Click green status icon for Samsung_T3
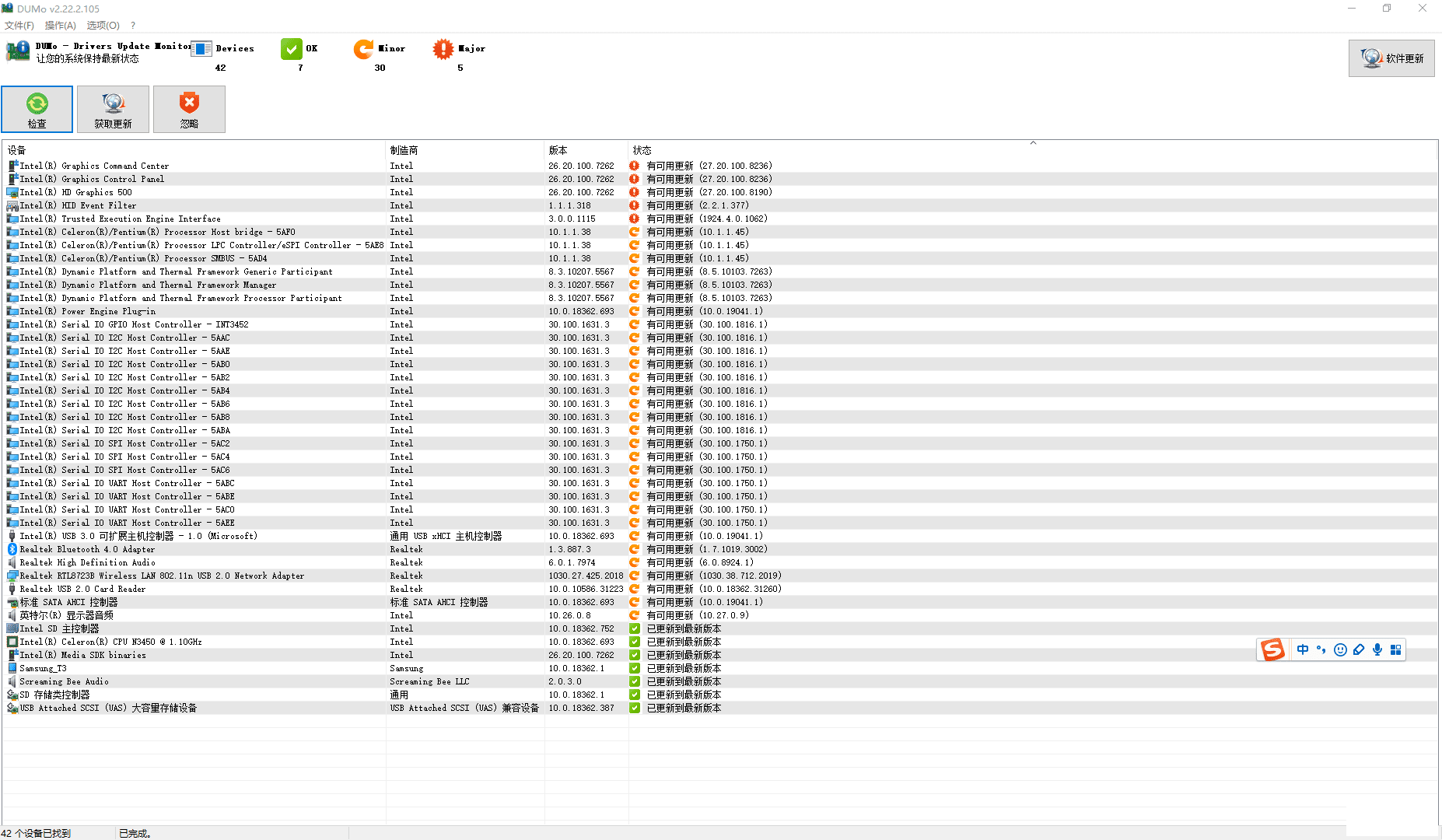Image resolution: width=1442 pixels, height=840 pixels. click(635, 668)
